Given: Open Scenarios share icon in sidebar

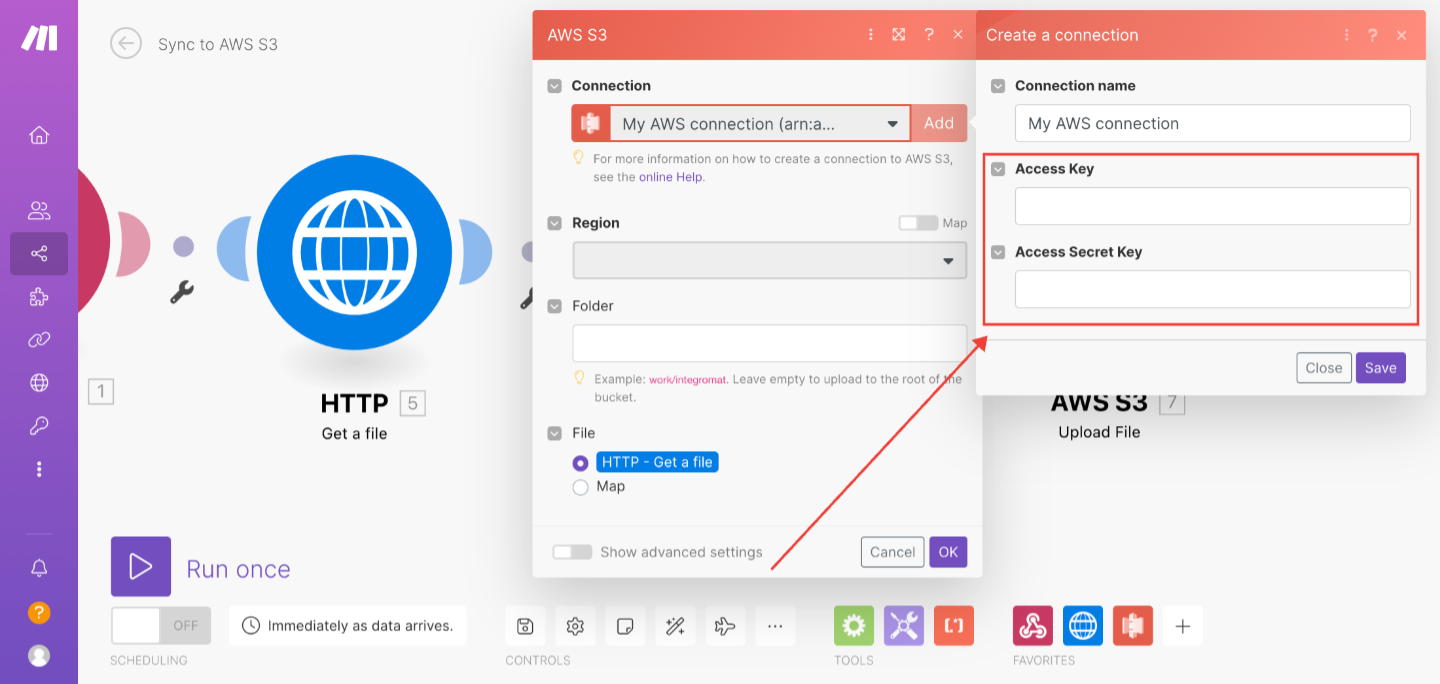Looking at the screenshot, I should [x=39, y=254].
